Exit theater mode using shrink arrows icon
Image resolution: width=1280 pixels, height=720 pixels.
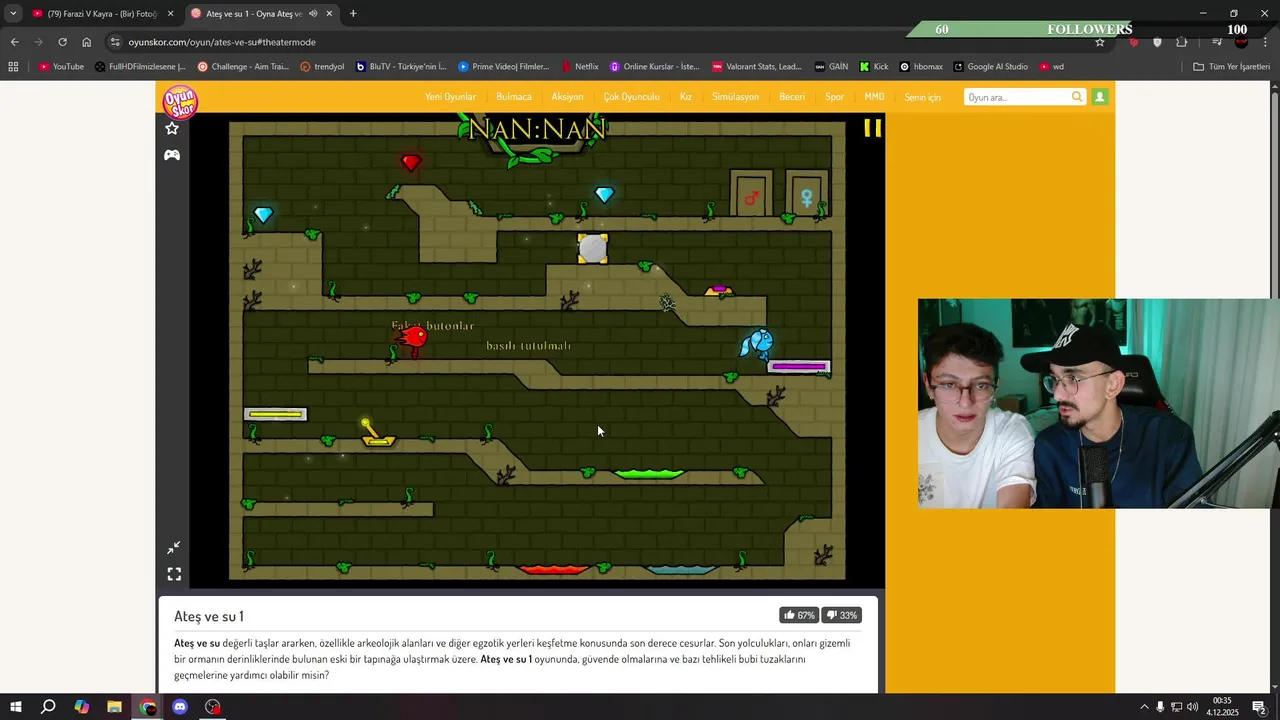pos(174,548)
